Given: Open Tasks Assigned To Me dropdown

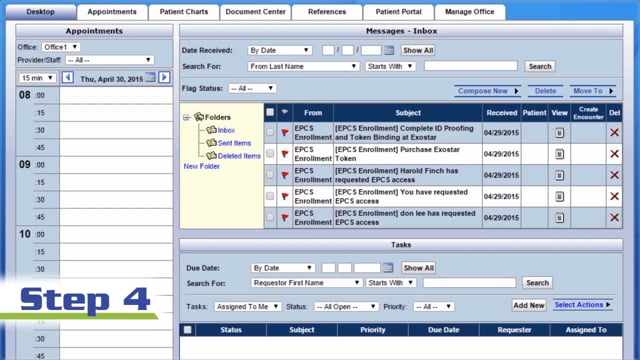Looking at the screenshot, I should [248, 307].
